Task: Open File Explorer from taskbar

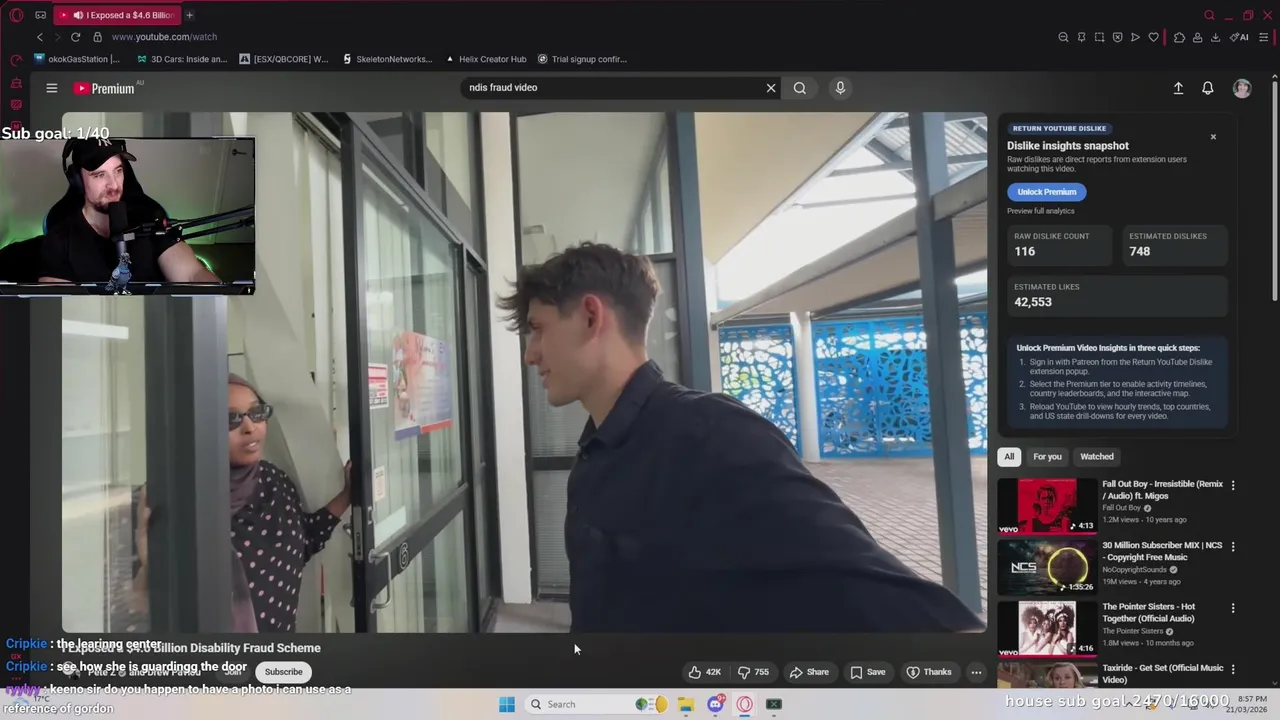Action: (x=686, y=704)
